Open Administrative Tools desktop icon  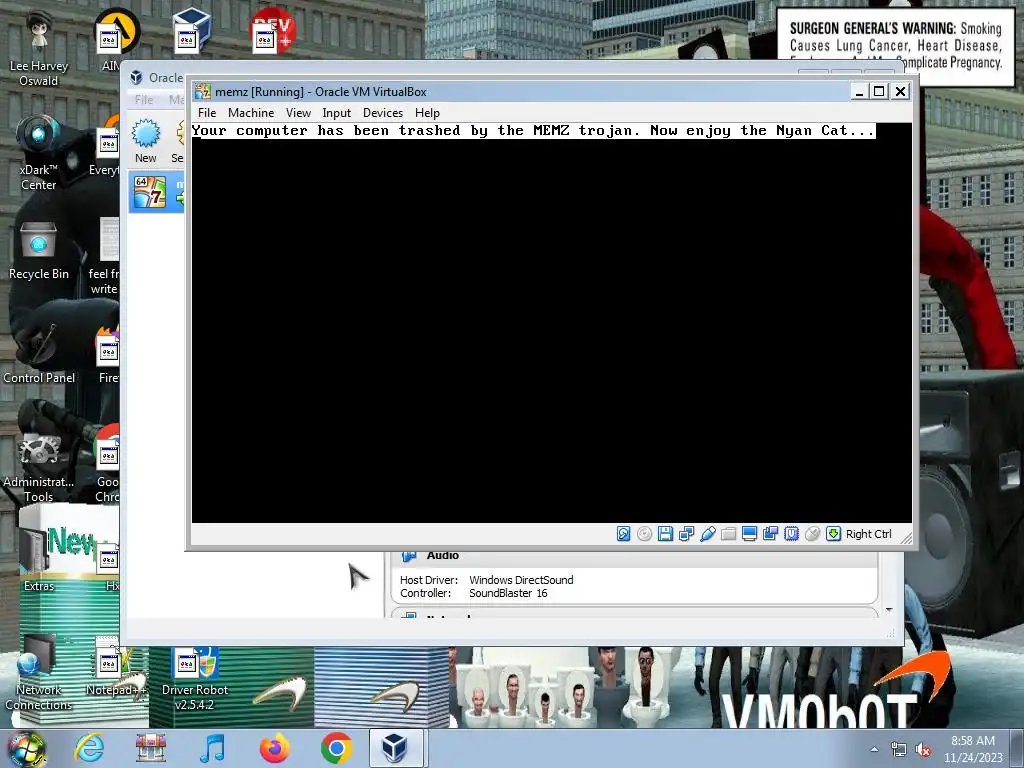[x=39, y=465]
